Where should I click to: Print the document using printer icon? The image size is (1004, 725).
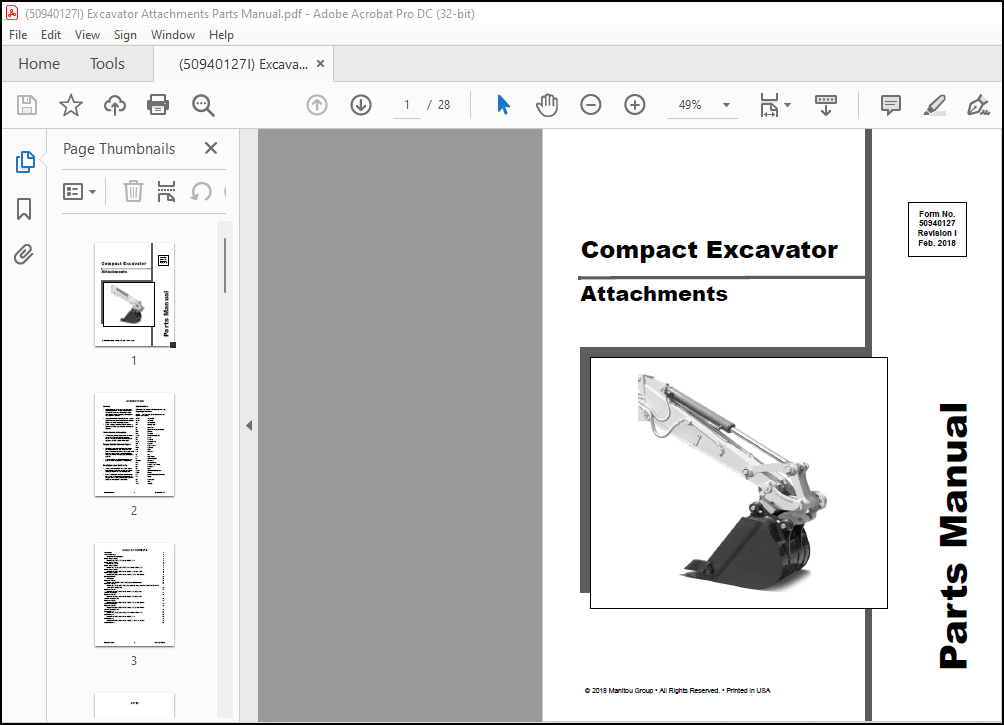point(158,105)
